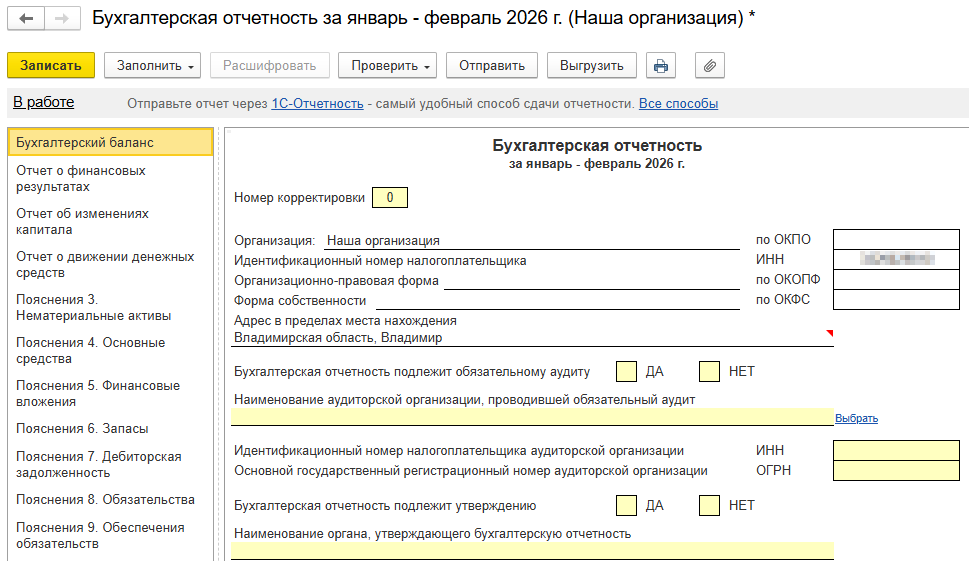Follow the 1С-Отчетность link
The height and width of the screenshot is (561, 969).
click(317, 104)
